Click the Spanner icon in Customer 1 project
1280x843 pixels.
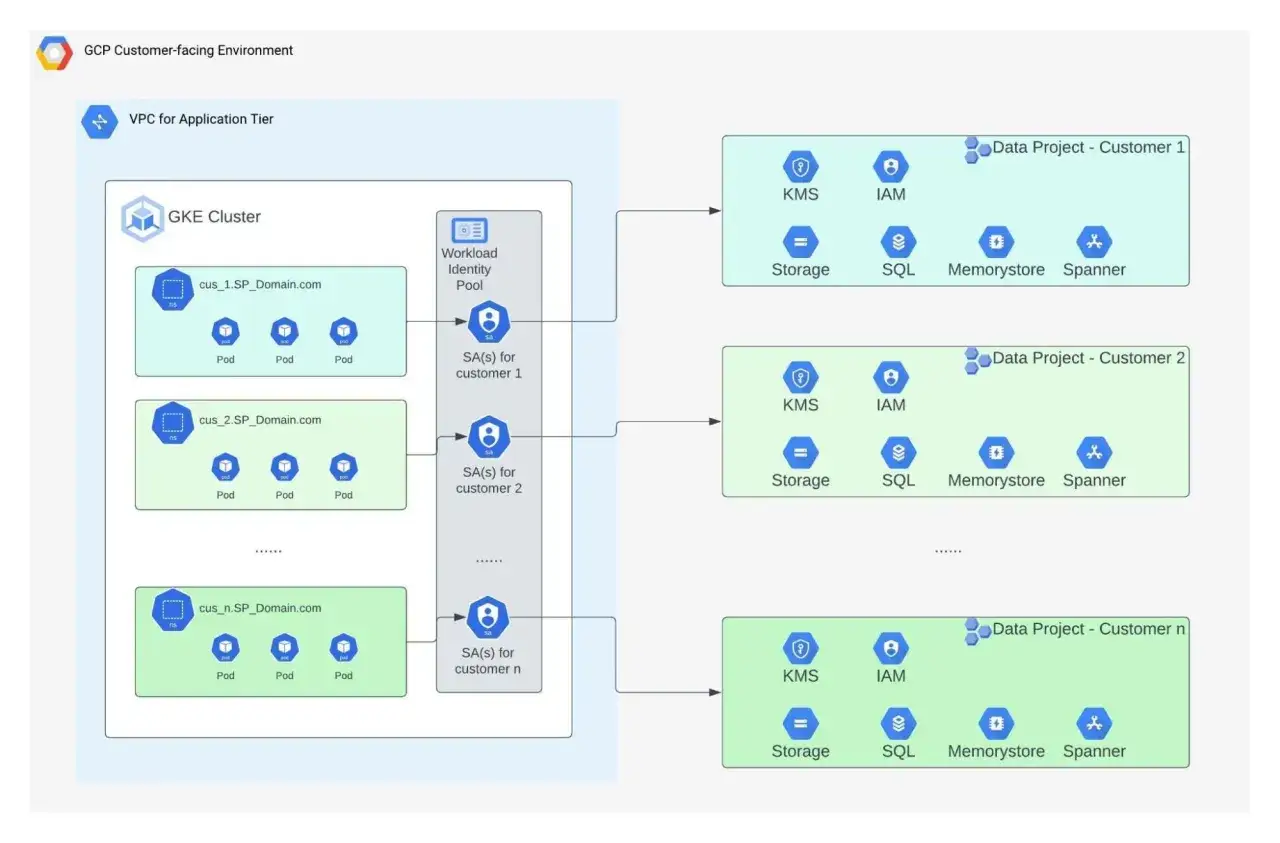(1094, 242)
